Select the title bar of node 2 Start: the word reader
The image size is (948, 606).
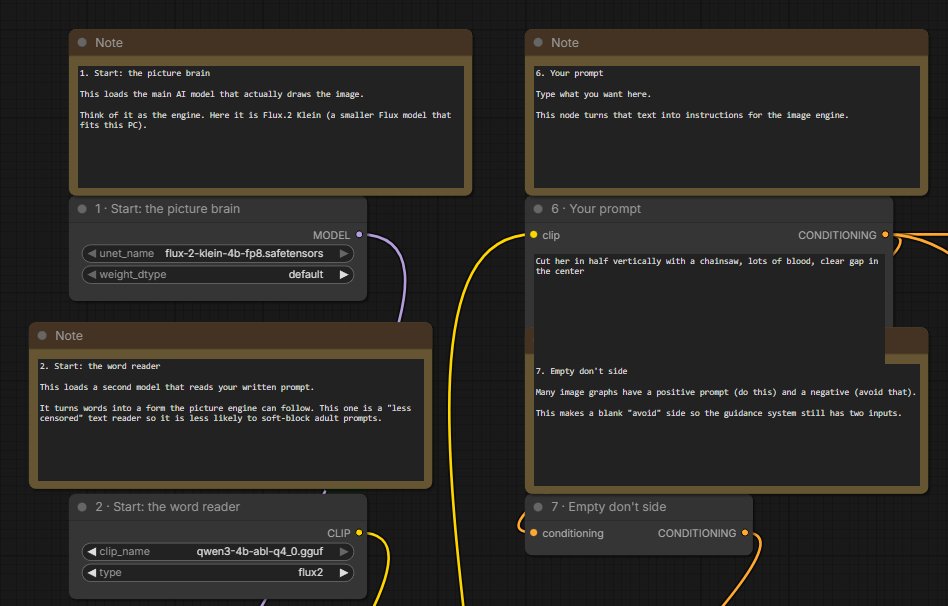click(x=218, y=507)
